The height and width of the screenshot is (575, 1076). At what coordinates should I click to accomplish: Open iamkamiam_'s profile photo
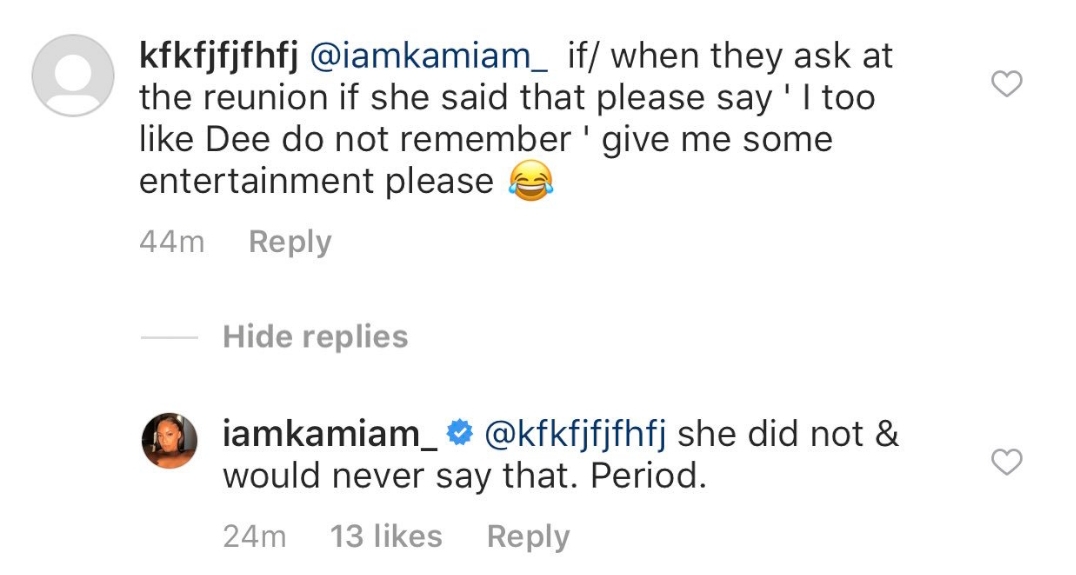[169, 441]
